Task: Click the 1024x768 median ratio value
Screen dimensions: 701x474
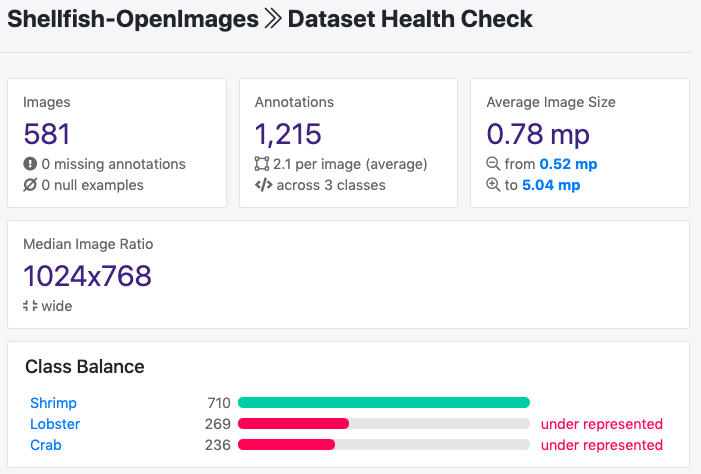Action: click(87, 275)
